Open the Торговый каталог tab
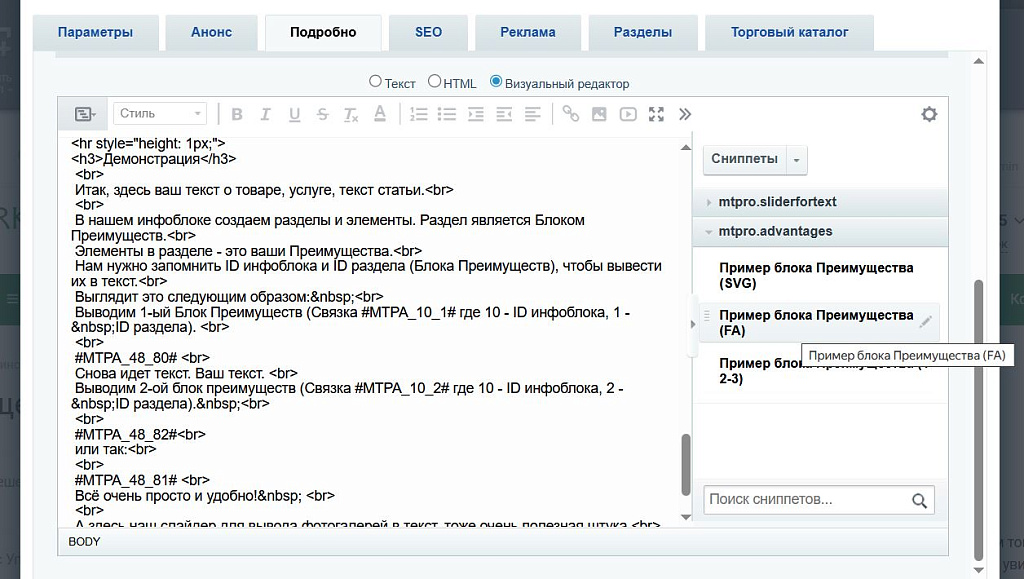The width and height of the screenshot is (1024, 579). [789, 32]
